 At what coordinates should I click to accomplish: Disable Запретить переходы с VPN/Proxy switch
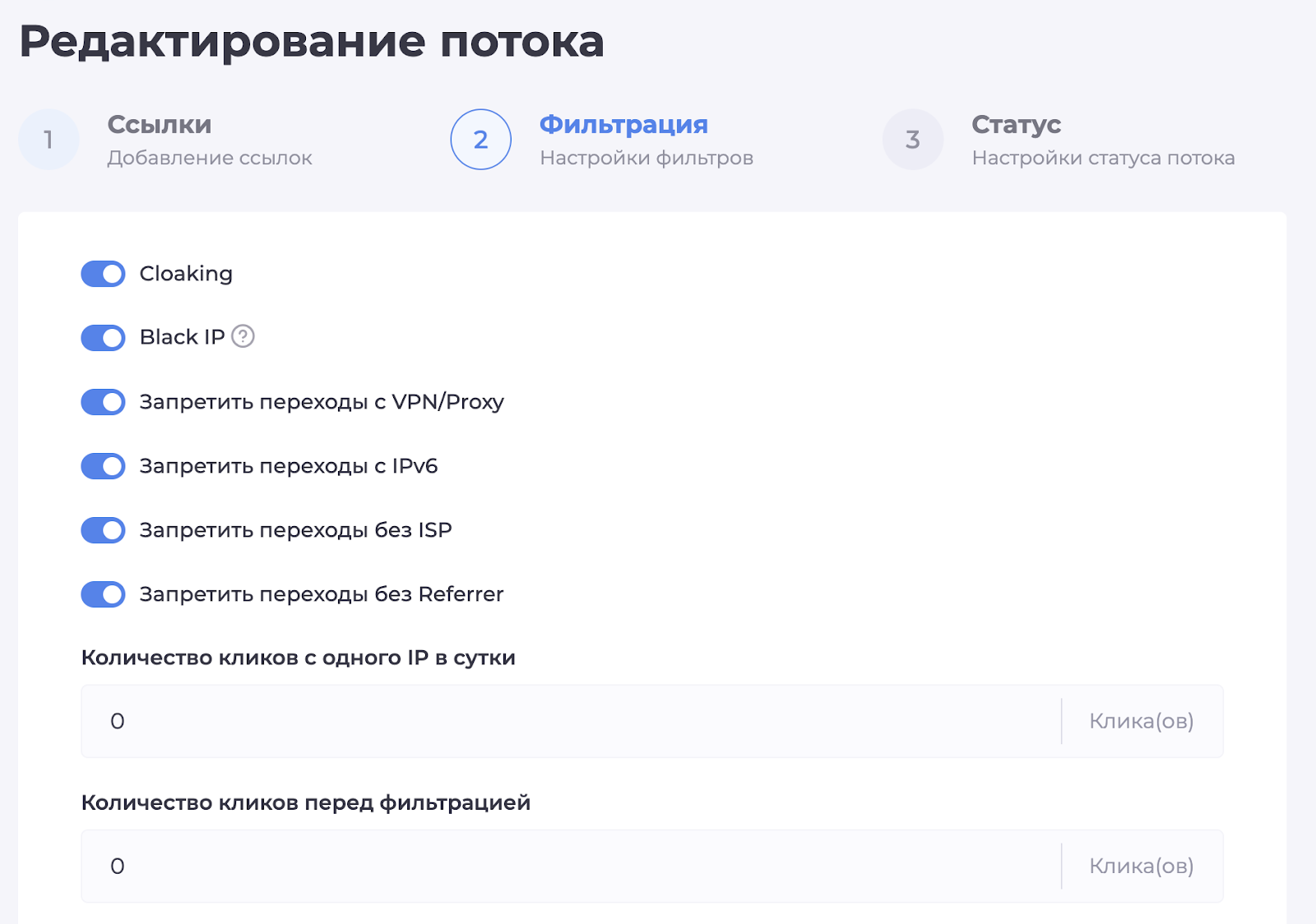[103, 402]
